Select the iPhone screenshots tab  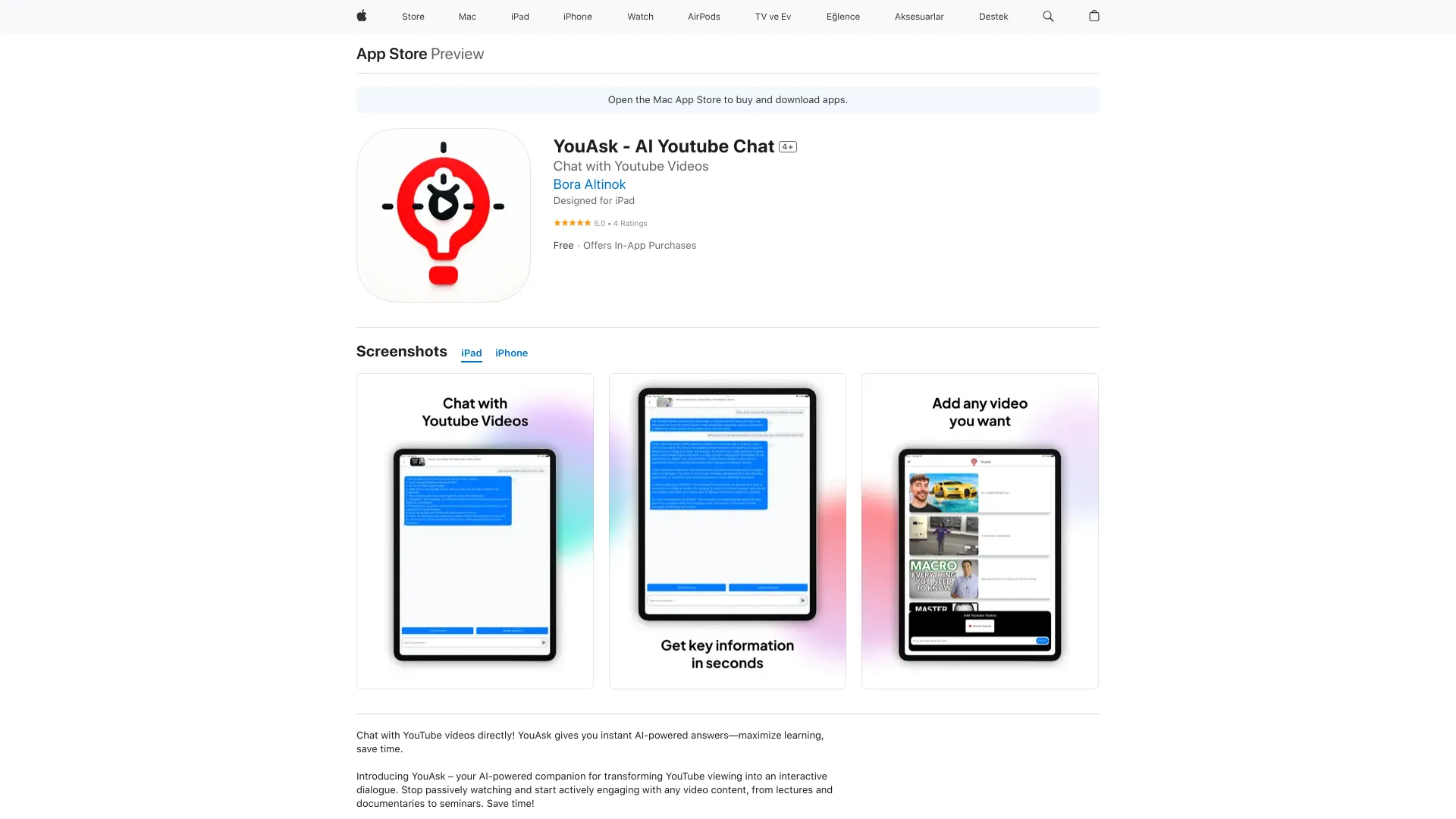pos(511,353)
